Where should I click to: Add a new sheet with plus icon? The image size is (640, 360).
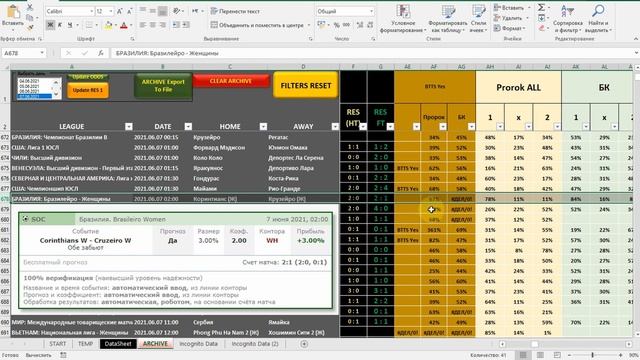[304, 344]
